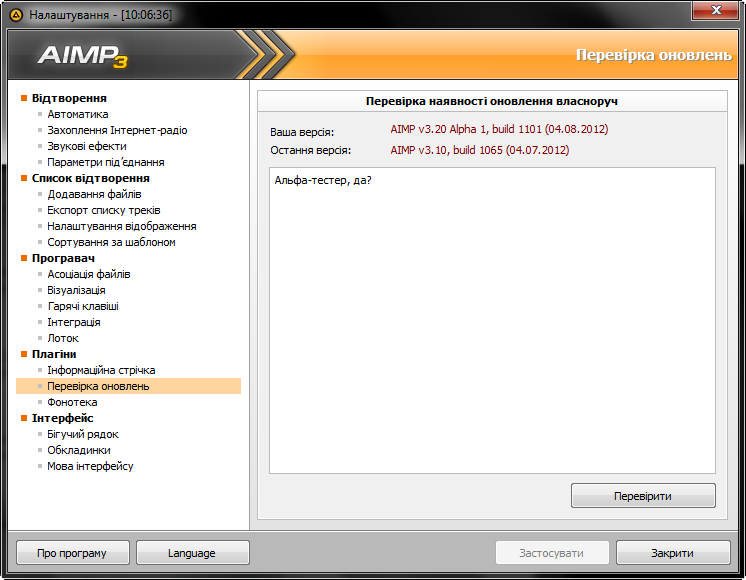Open Мова інтерфейсу settings
Screen dimensions: 746x580
pos(90,466)
